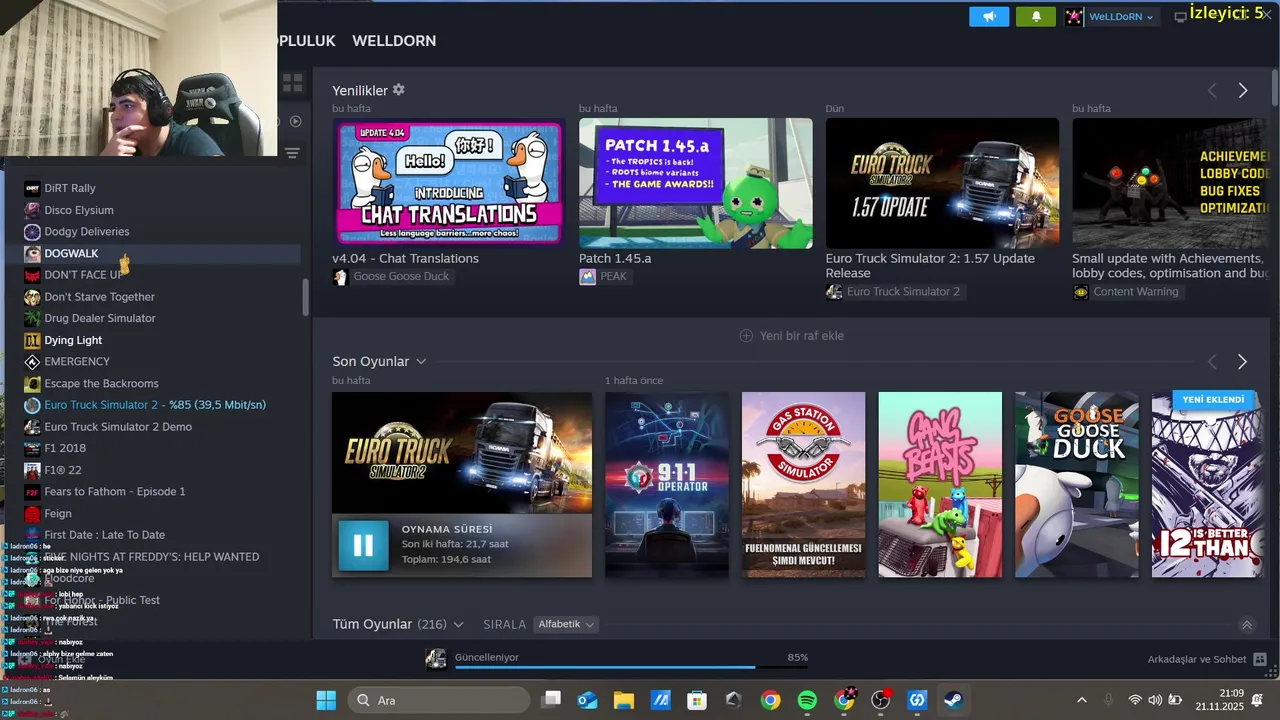
Task: Open the 911 Operator game cover
Action: click(667, 484)
